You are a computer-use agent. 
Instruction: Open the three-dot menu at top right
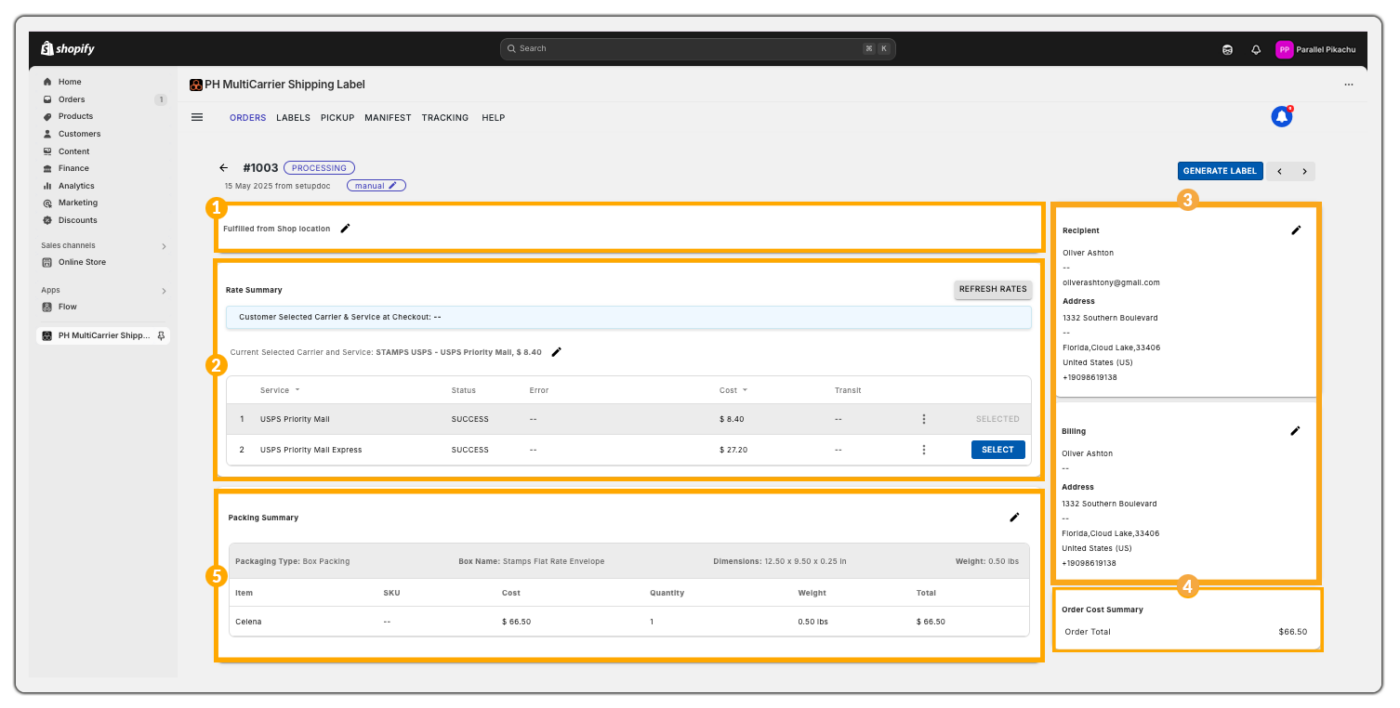1348,85
